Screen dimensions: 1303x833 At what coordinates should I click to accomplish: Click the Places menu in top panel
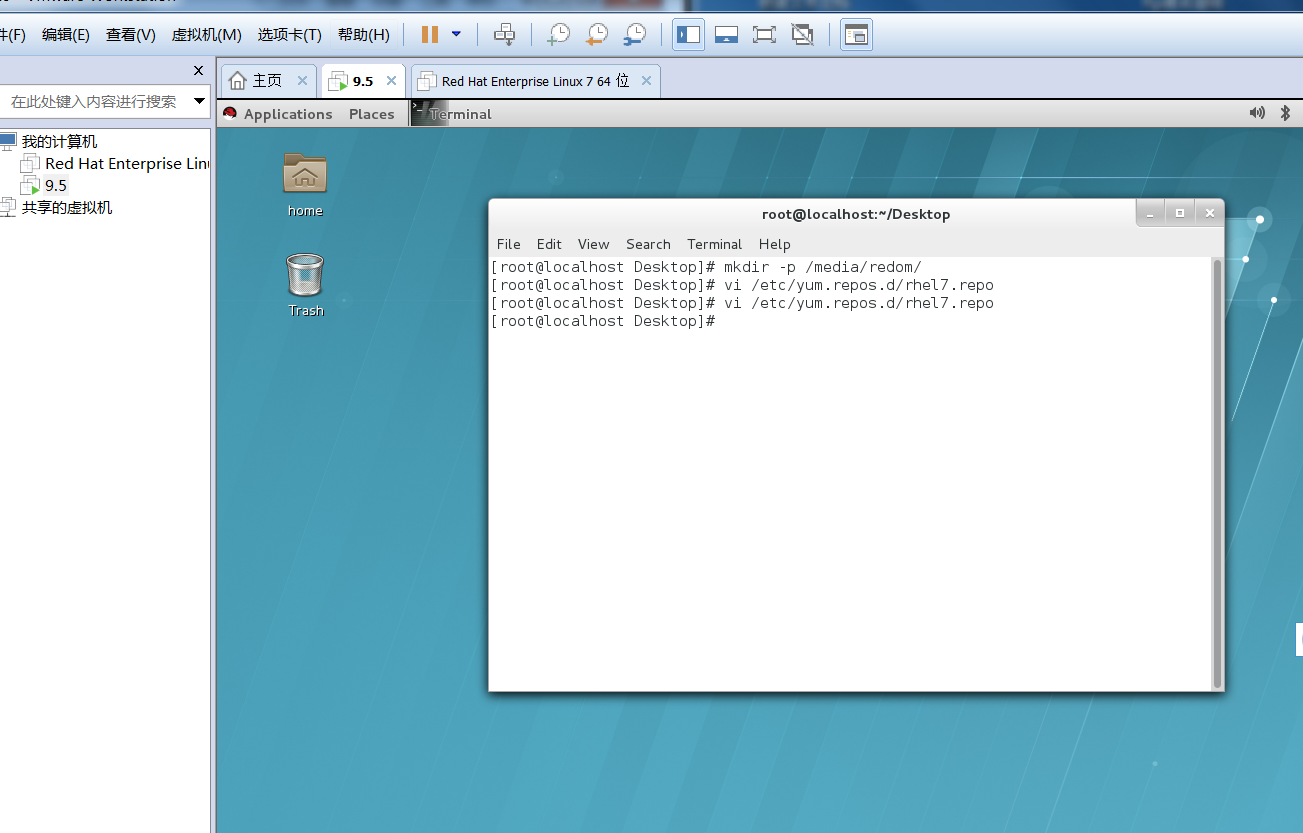[371, 114]
